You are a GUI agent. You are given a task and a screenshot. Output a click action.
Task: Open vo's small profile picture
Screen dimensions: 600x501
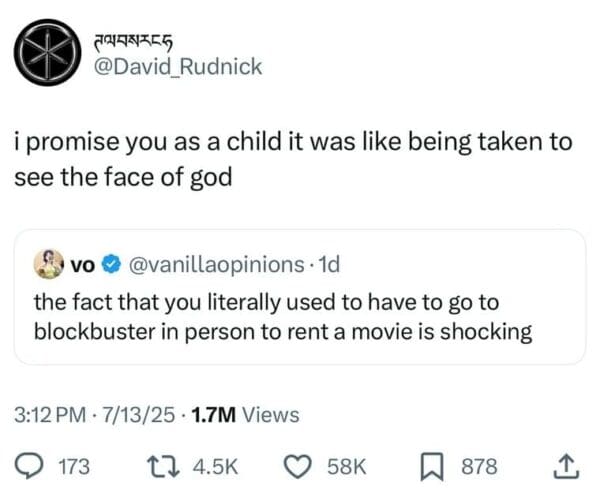48,265
